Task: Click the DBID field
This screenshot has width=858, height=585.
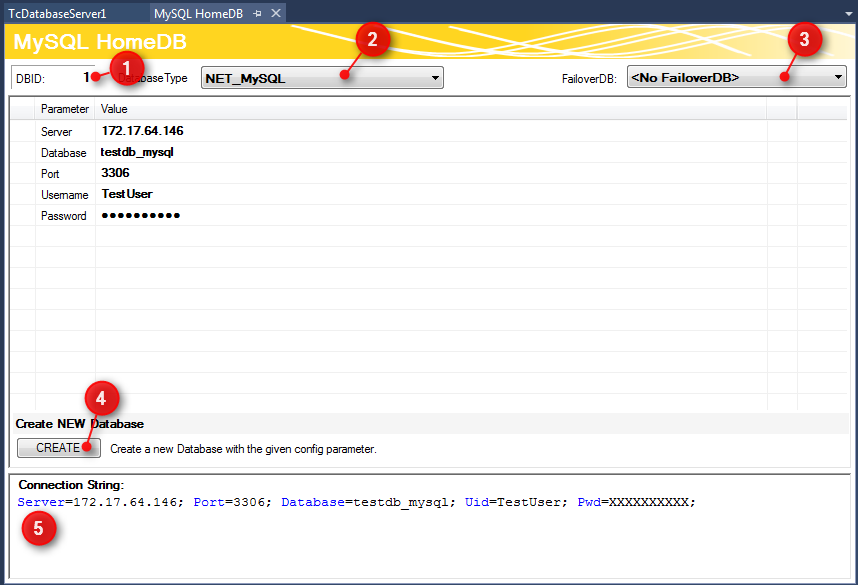Action: pyautogui.click(x=53, y=78)
